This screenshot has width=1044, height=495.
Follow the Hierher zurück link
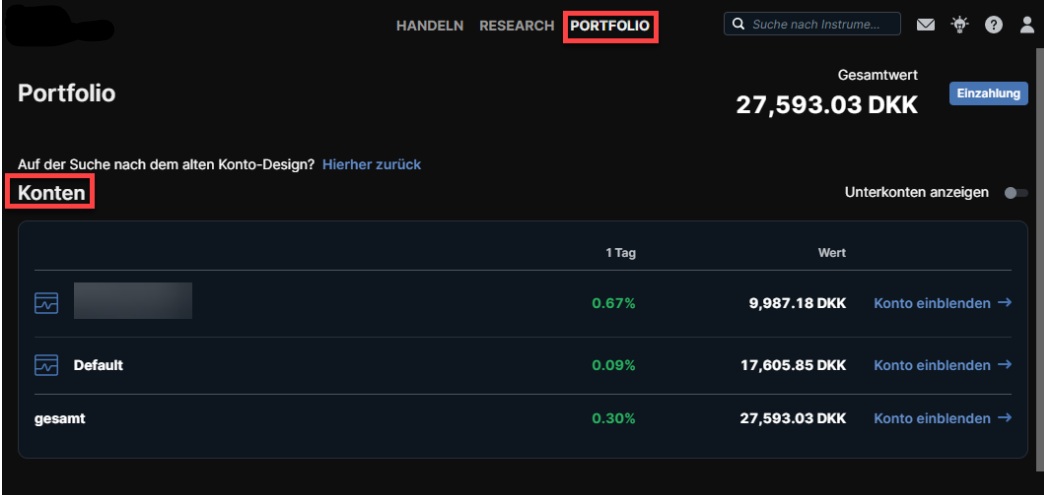click(371, 164)
